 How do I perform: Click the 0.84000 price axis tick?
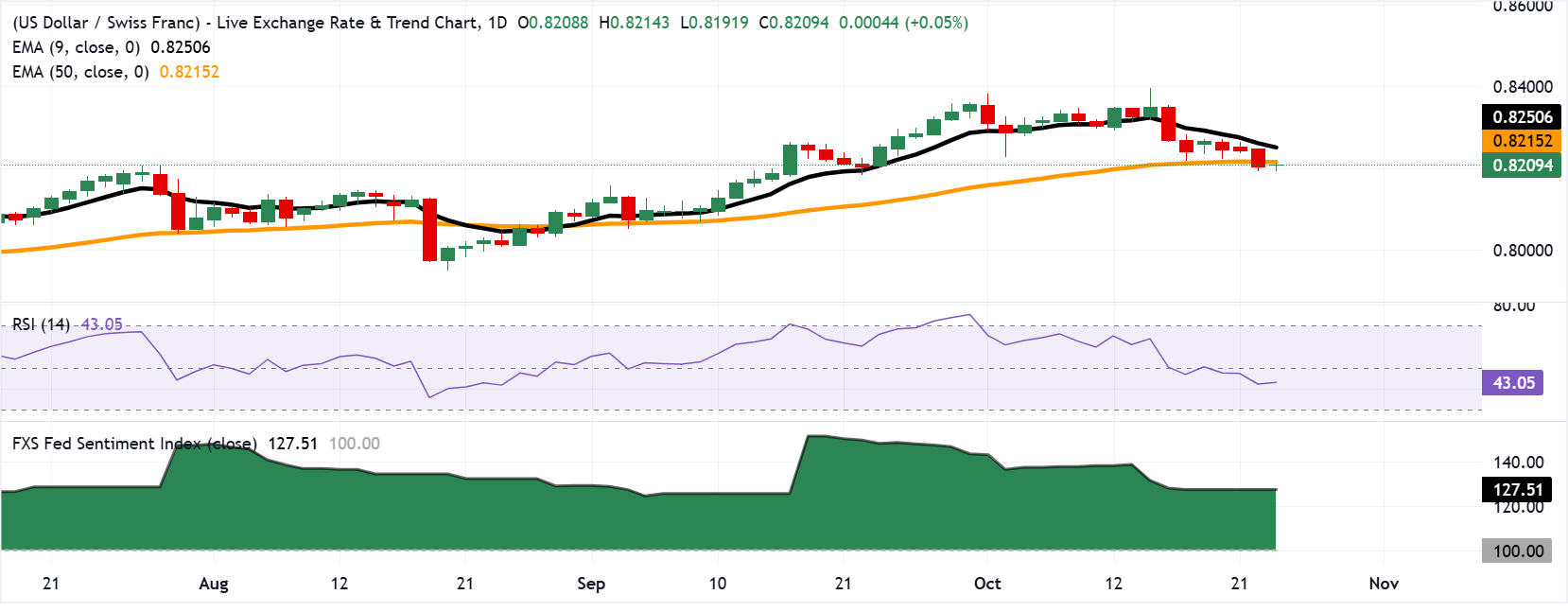coord(1523,87)
